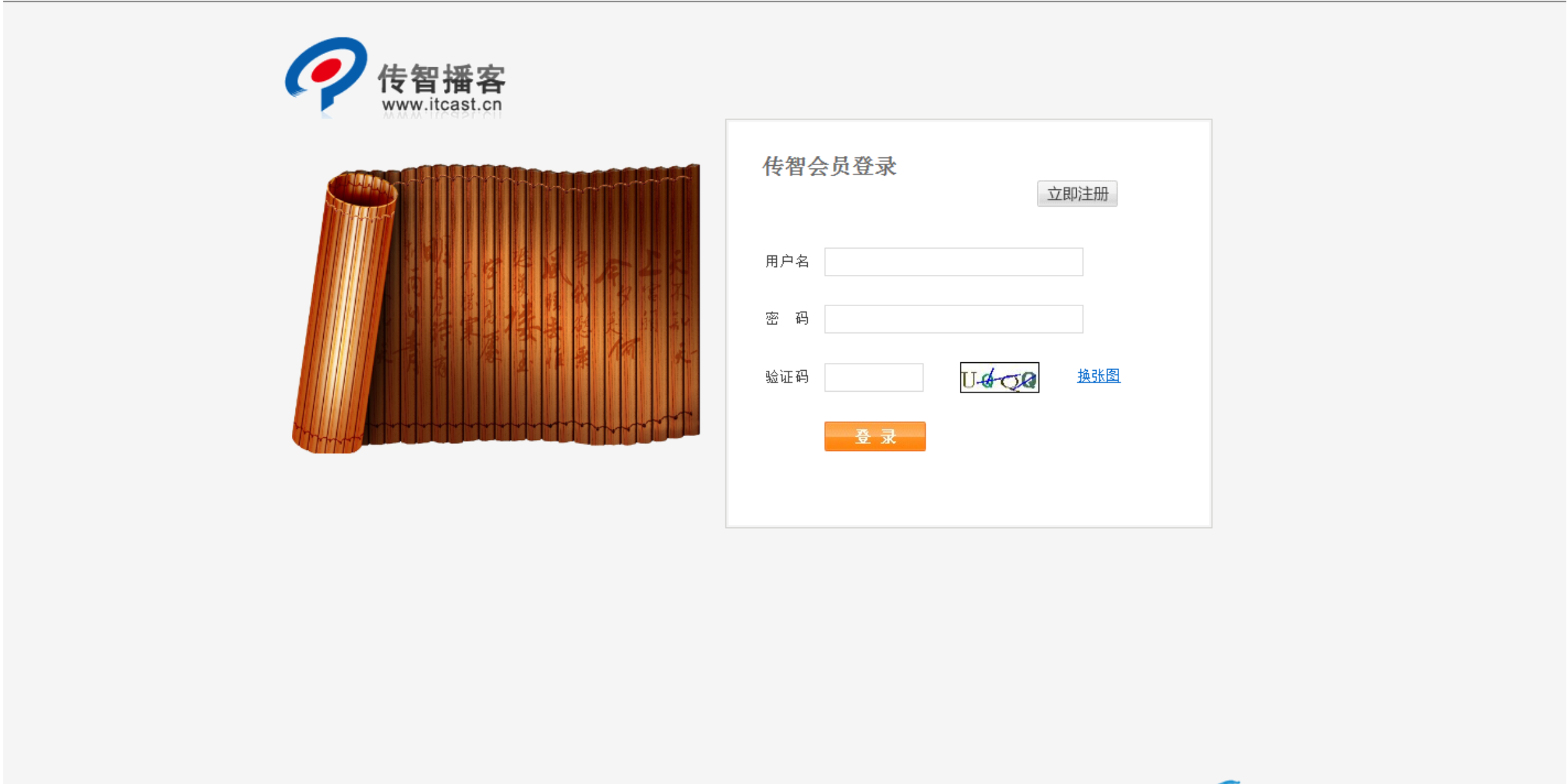The width and height of the screenshot is (1567, 784).
Task: Click the 换张图 refresh captcha link
Action: (x=1098, y=376)
